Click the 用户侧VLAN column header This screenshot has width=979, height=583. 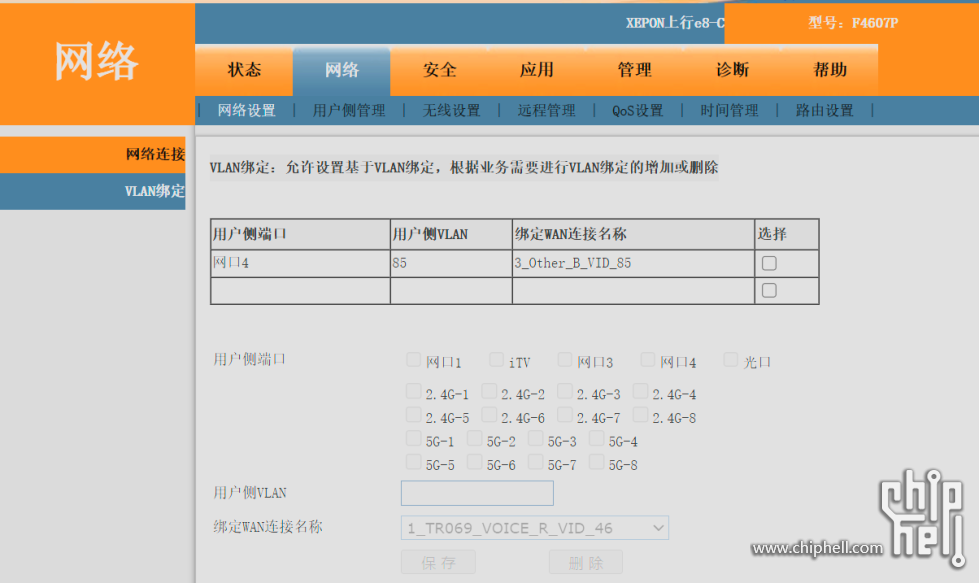coord(451,234)
